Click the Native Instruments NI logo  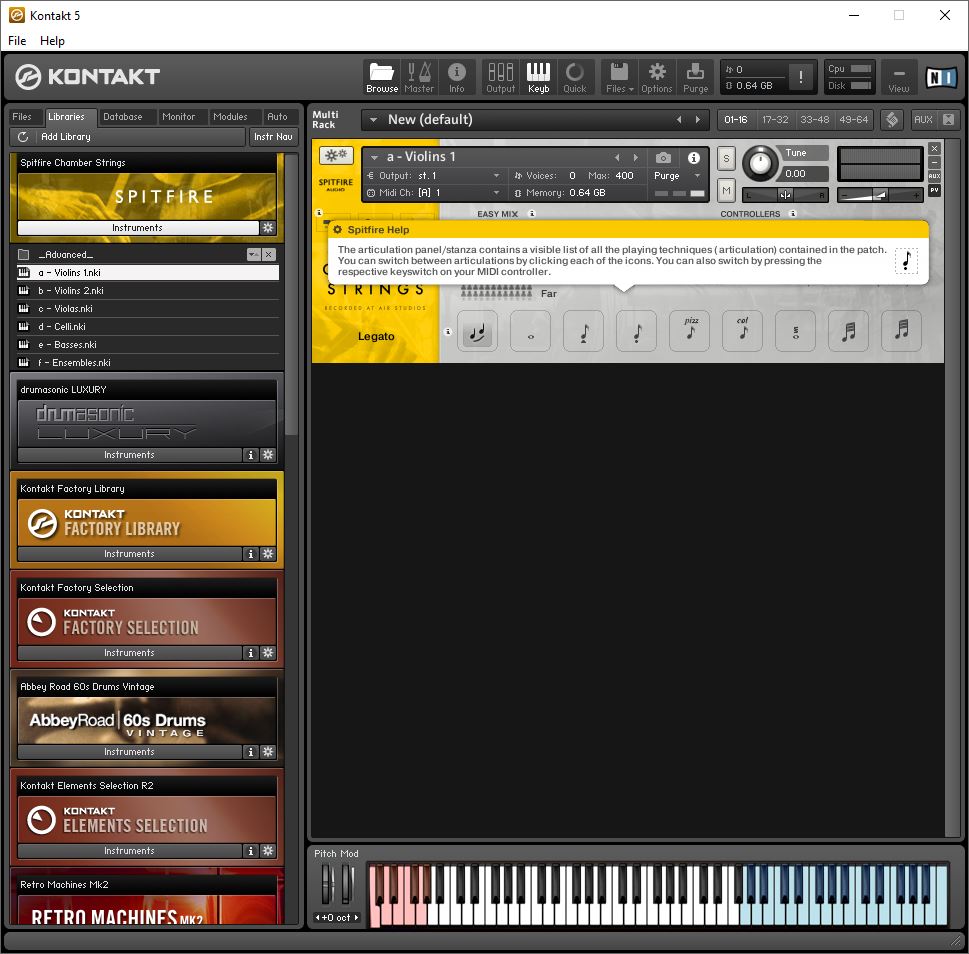coord(941,77)
